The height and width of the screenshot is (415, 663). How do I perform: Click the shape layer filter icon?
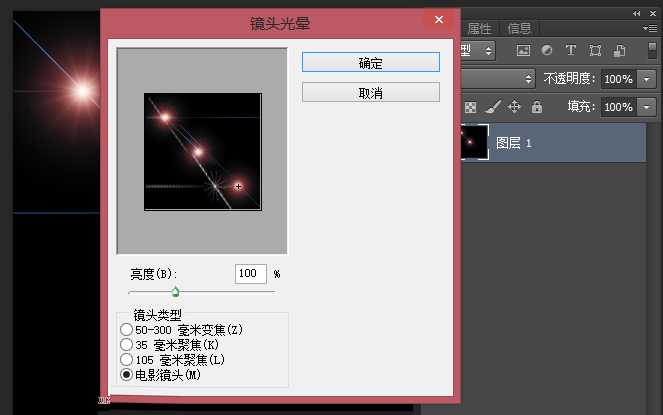tap(595, 50)
